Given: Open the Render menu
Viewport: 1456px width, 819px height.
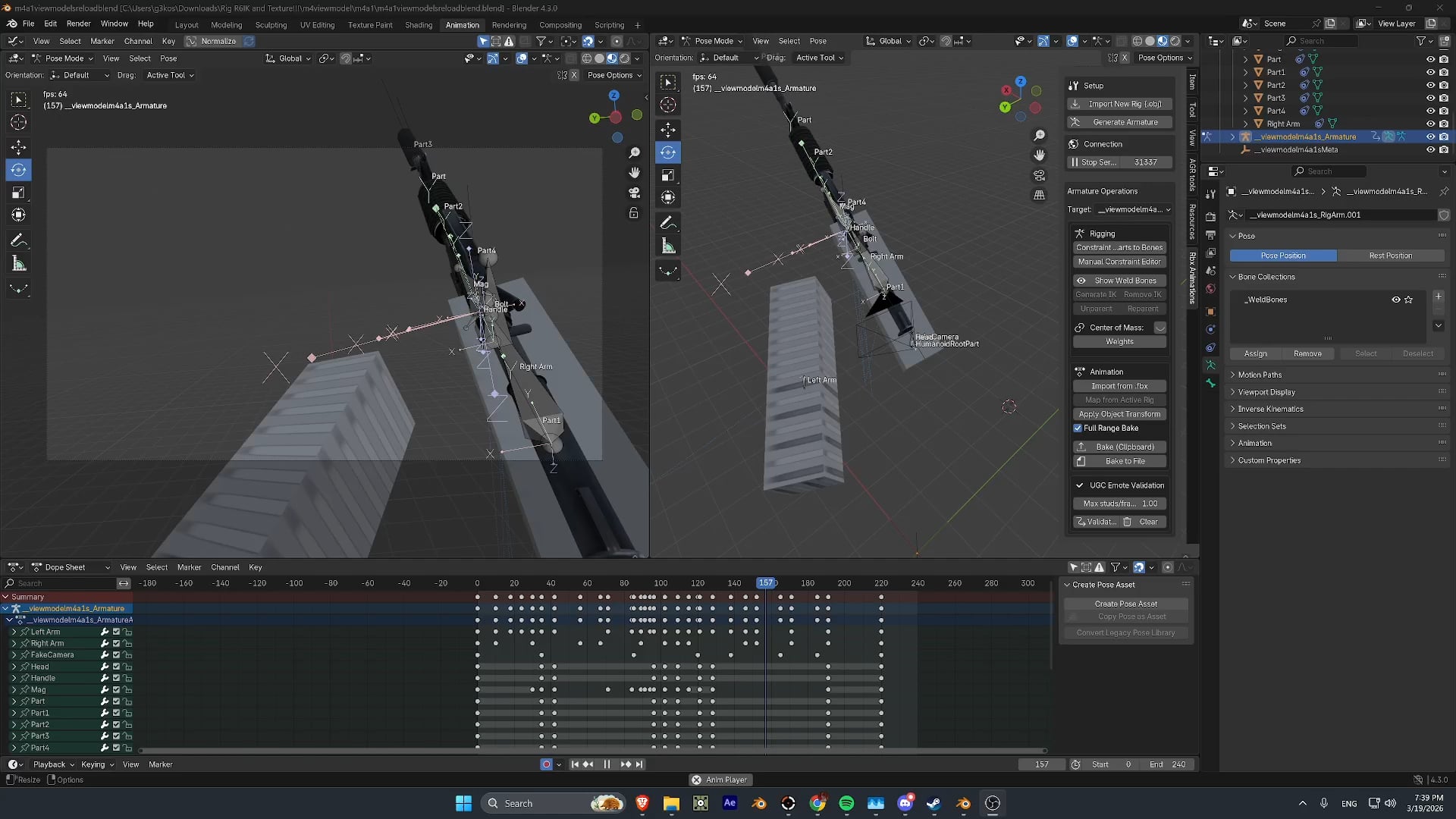Looking at the screenshot, I should tap(78, 24).
